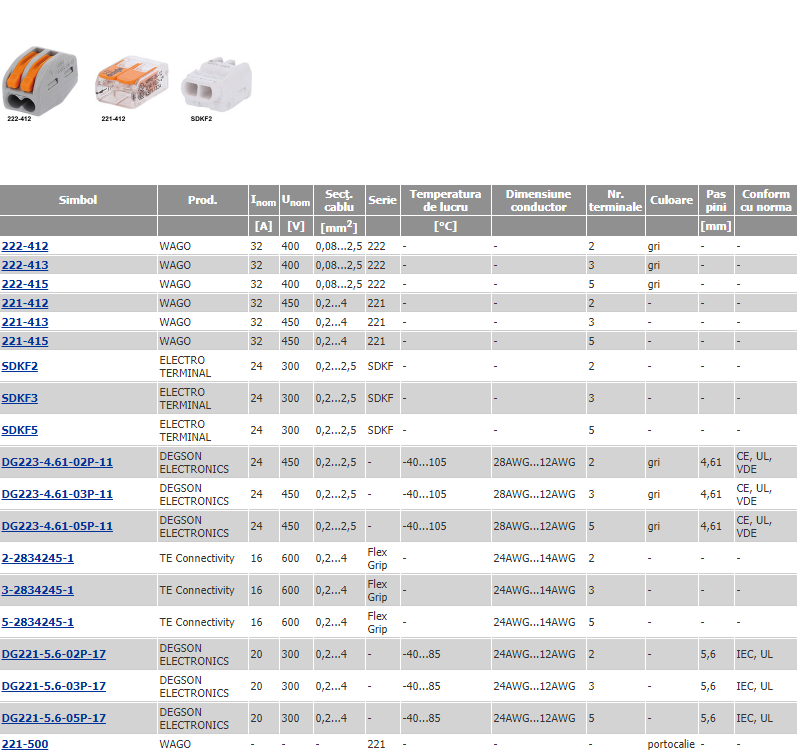Click the Culoare column header
The height and width of the screenshot is (752, 797).
click(671, 200)
